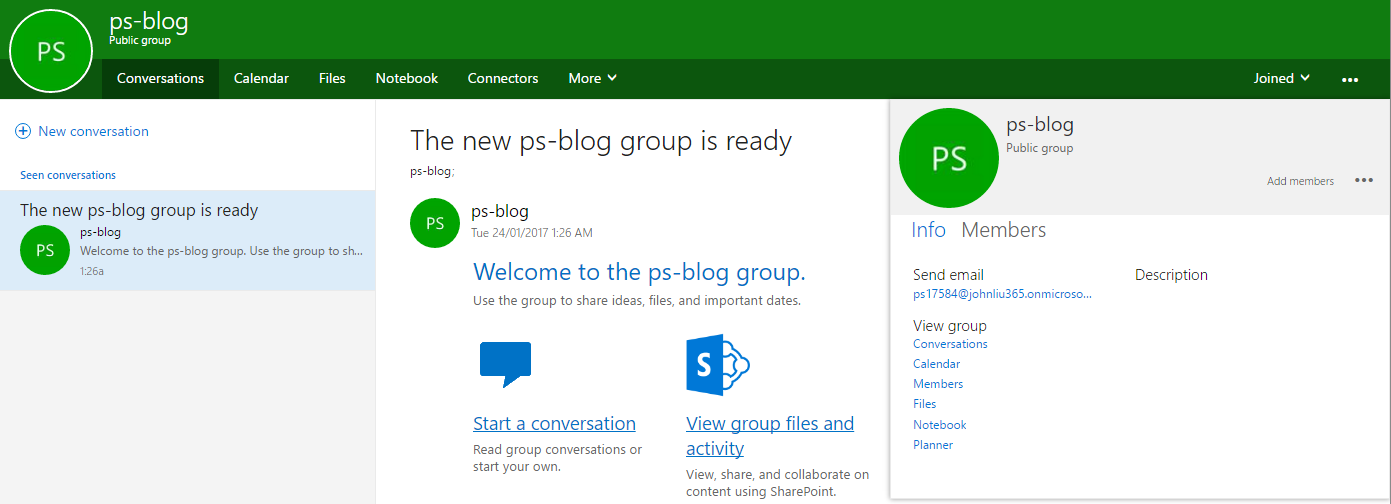Open ellipsis options in group info card
This screenshot has height=504, width=1391.
pyautogui.click(x=1364, y=181)
